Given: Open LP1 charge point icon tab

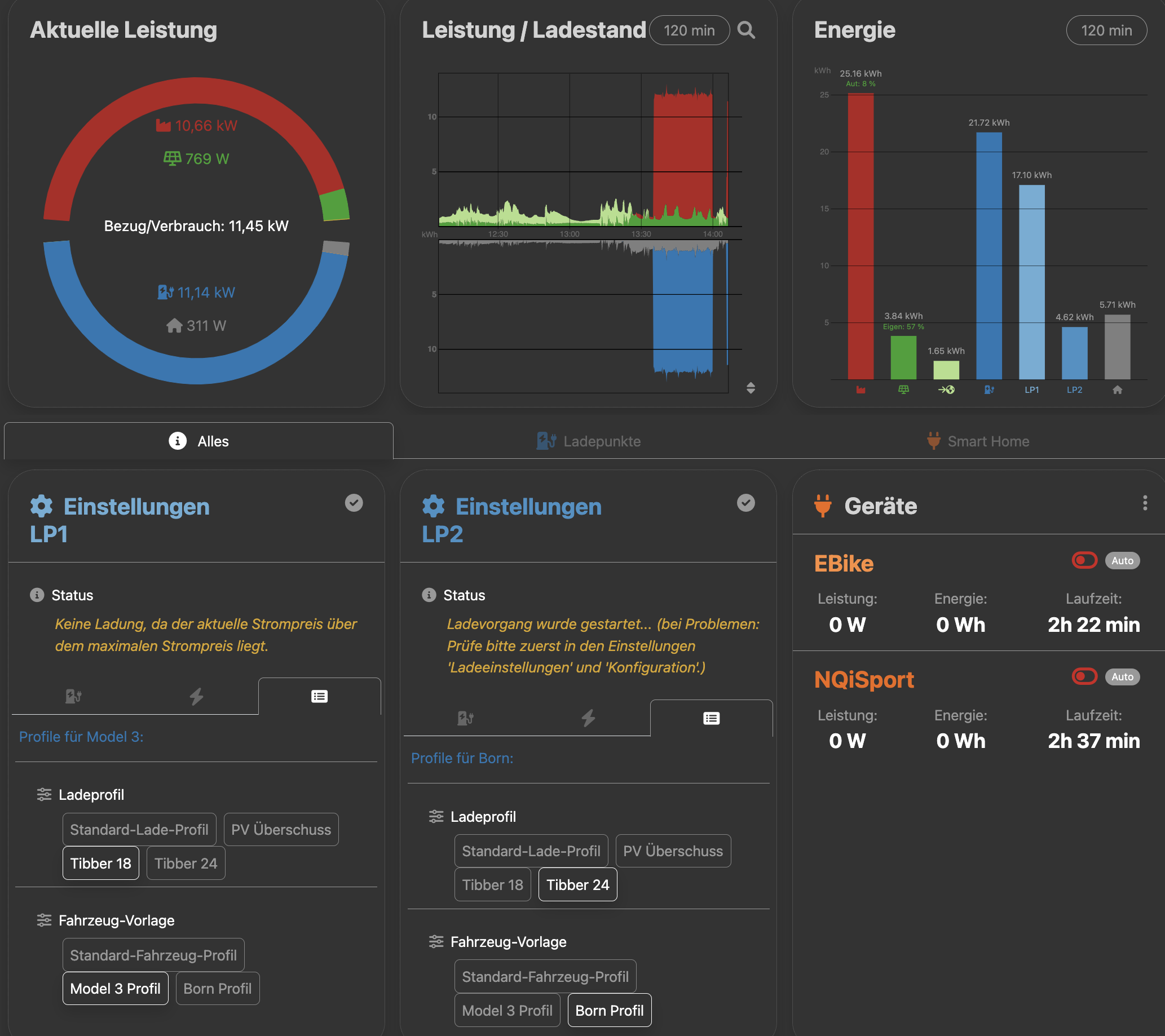Looking at the screenshot, I should click(x=73, y=696).
